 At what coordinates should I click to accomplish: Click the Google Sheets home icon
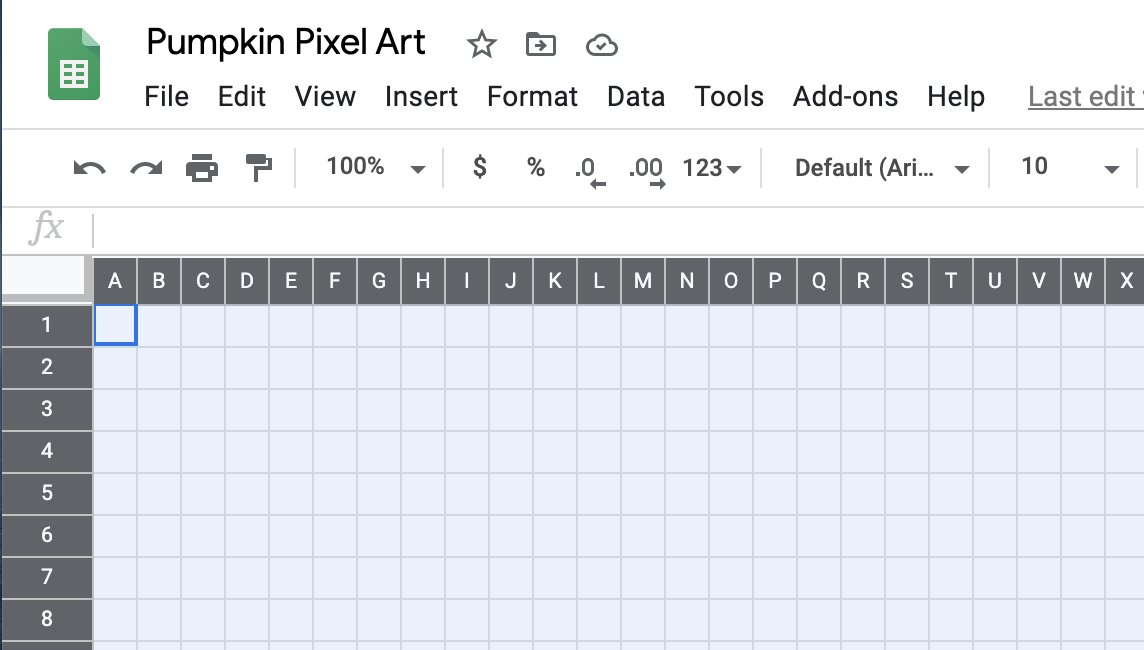pyautogui.click(x=74, y=64)
